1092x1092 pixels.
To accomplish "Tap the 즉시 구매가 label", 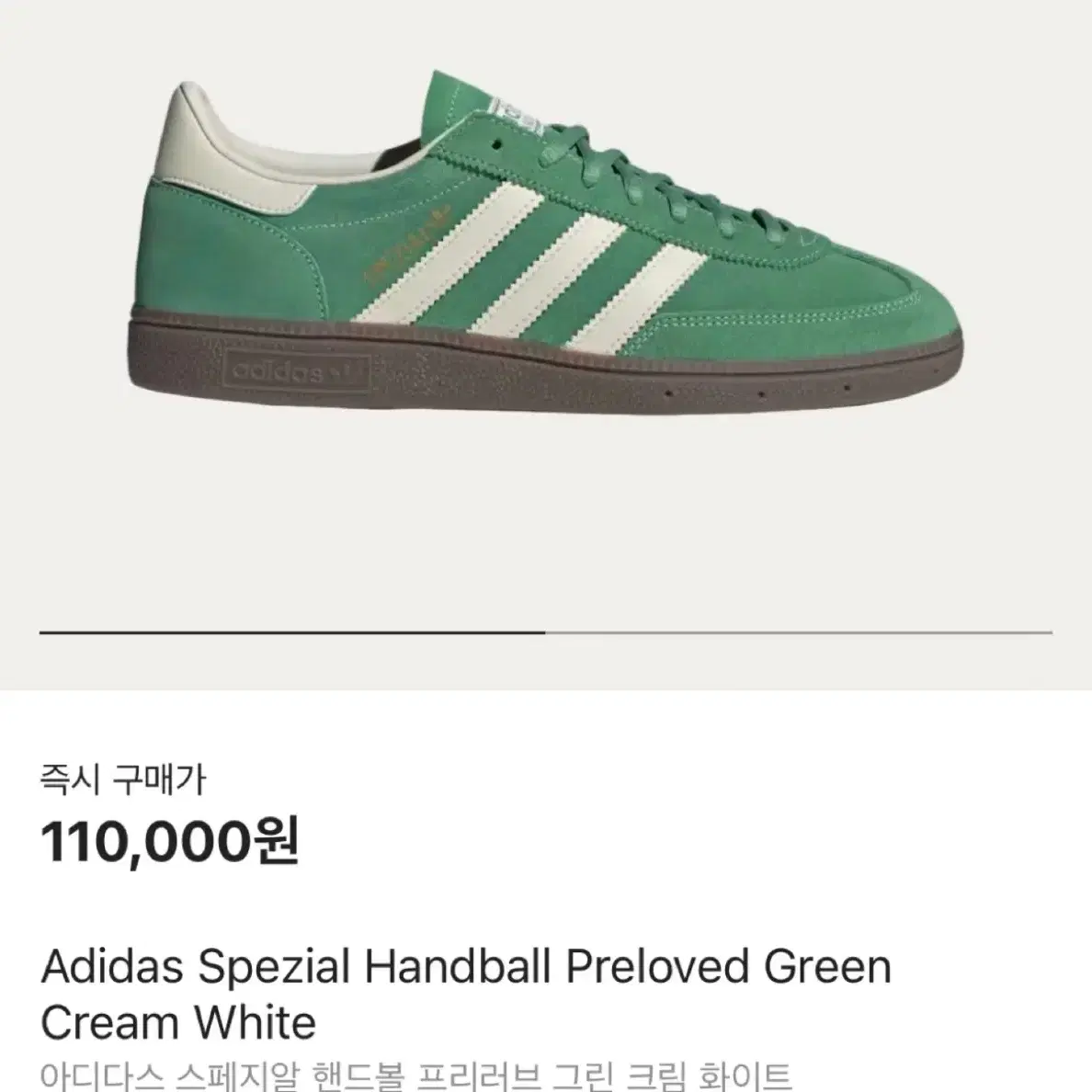I will [x=123, y=779].
